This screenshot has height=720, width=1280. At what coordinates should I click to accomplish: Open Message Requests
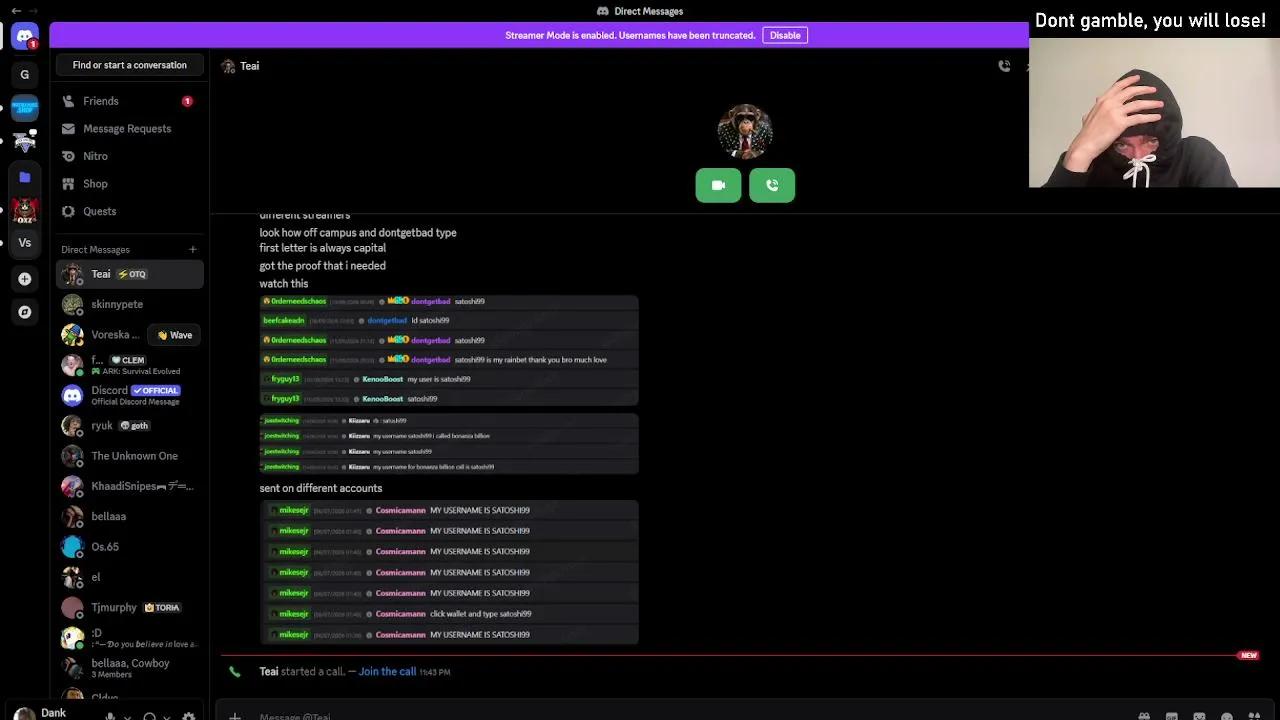pos(130,129)
